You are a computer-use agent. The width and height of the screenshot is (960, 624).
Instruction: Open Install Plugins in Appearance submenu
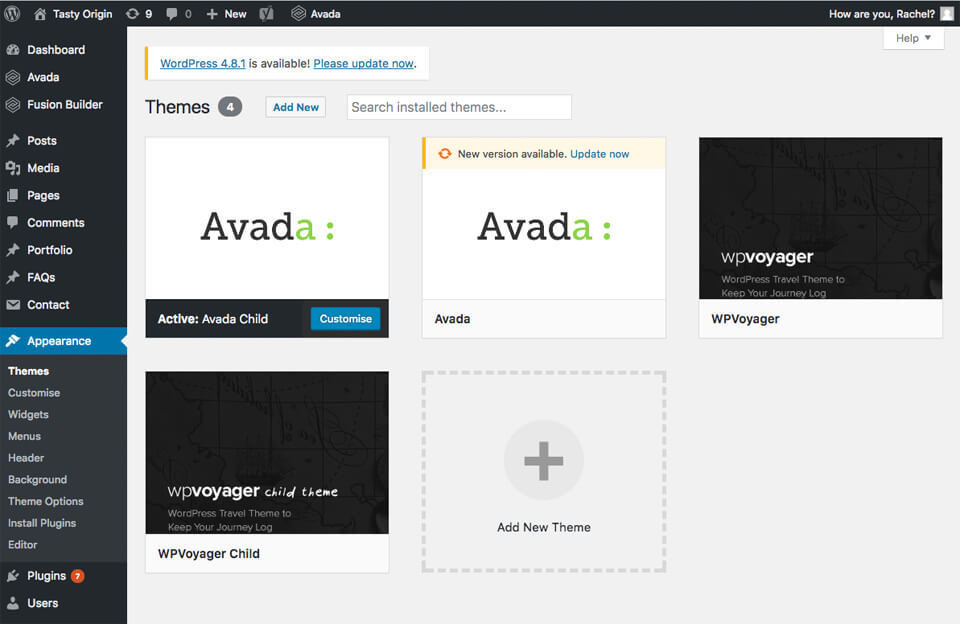pos(42,523)
